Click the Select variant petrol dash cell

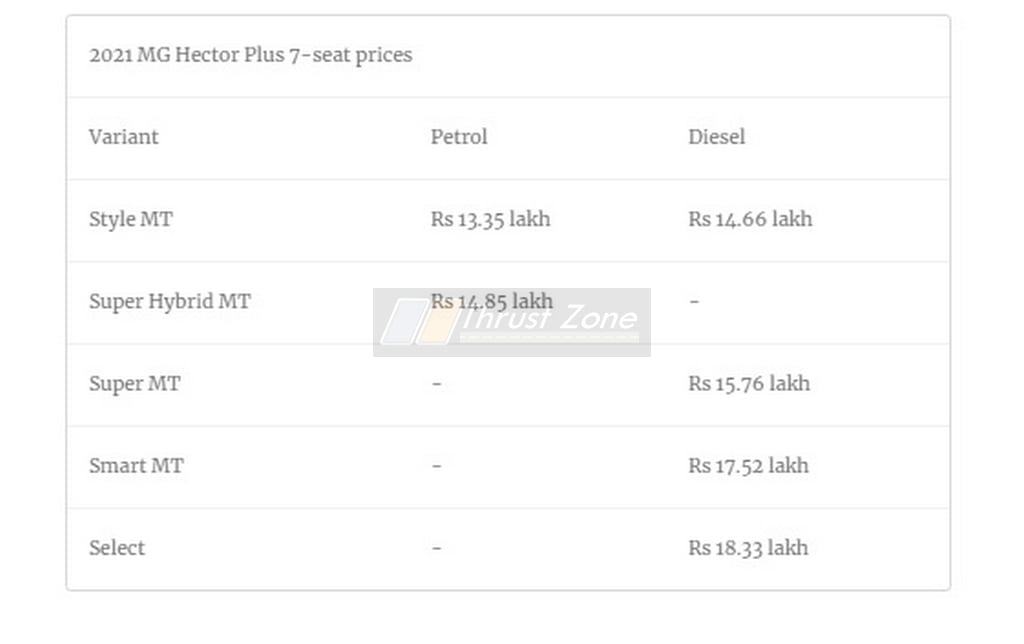tap(437, 548)
